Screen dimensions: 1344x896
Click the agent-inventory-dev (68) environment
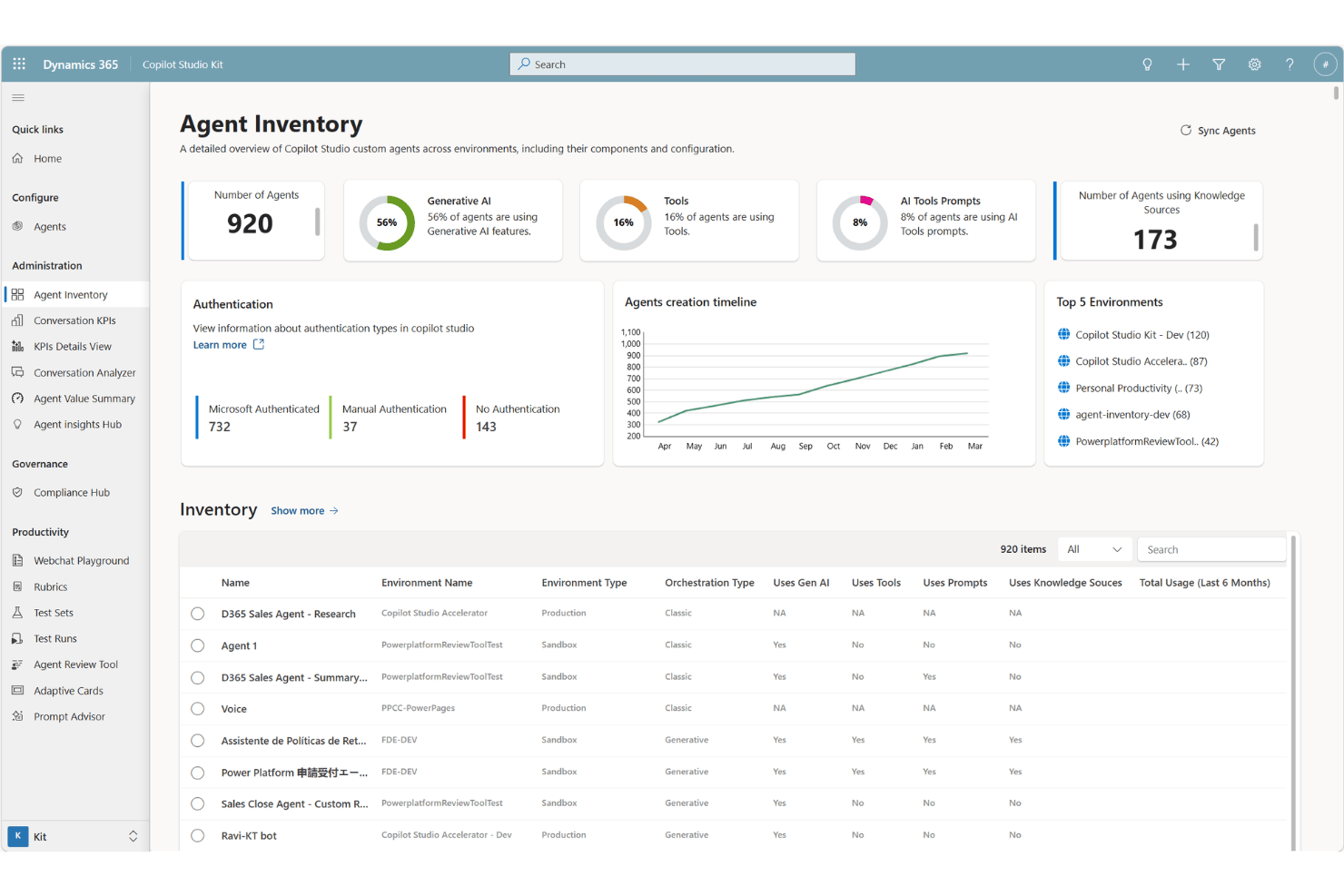[x=1132, y=415]
